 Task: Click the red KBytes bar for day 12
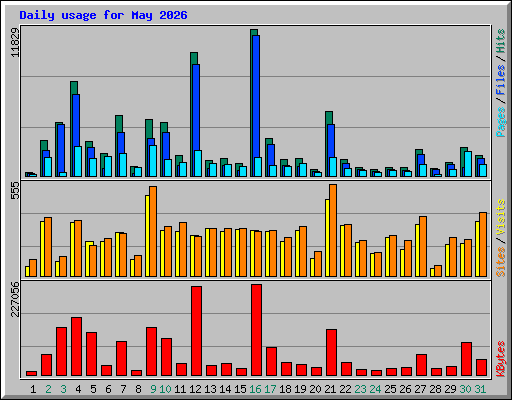point(196,331)
